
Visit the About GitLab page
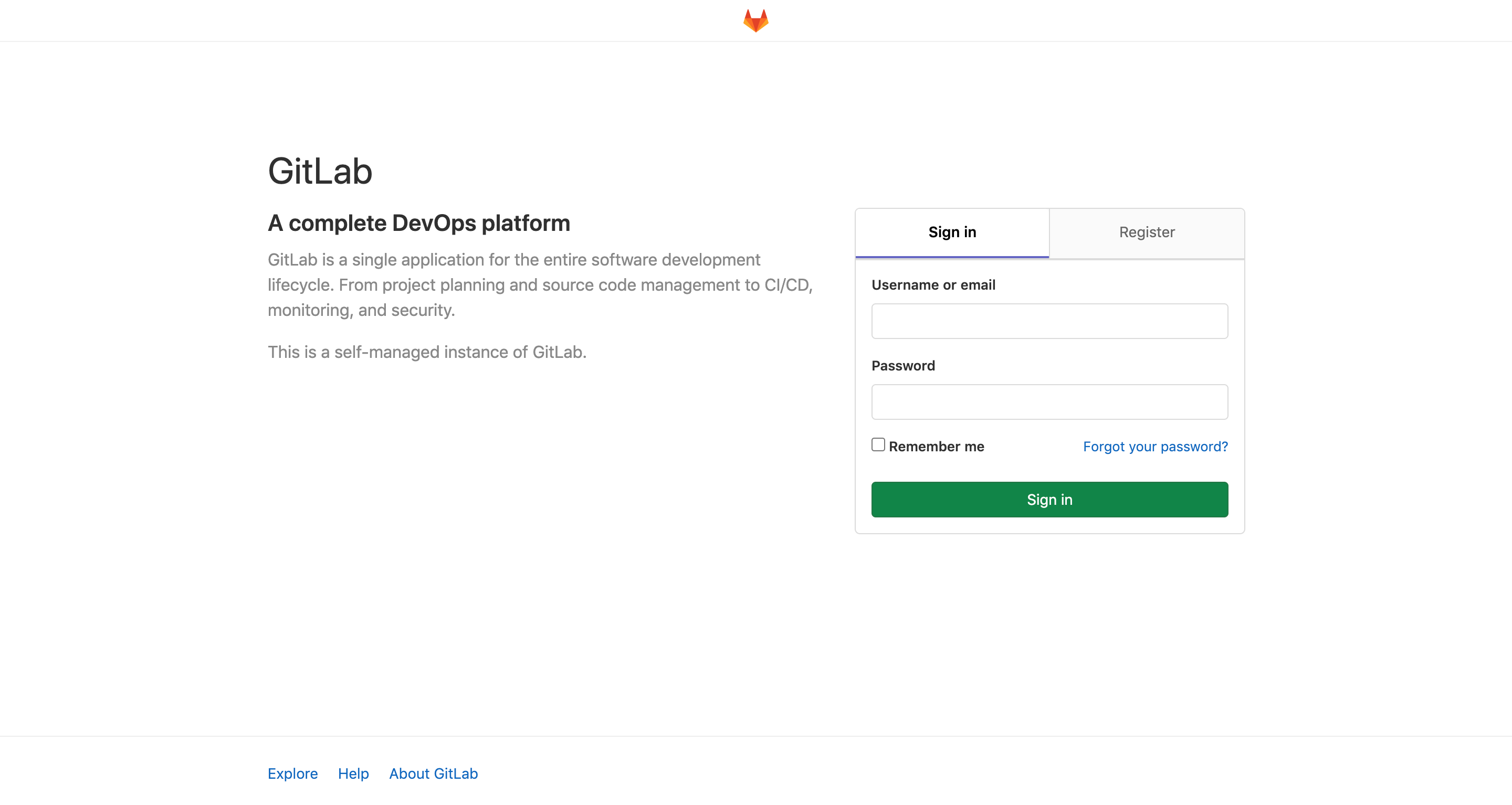(x=433, y=774)
